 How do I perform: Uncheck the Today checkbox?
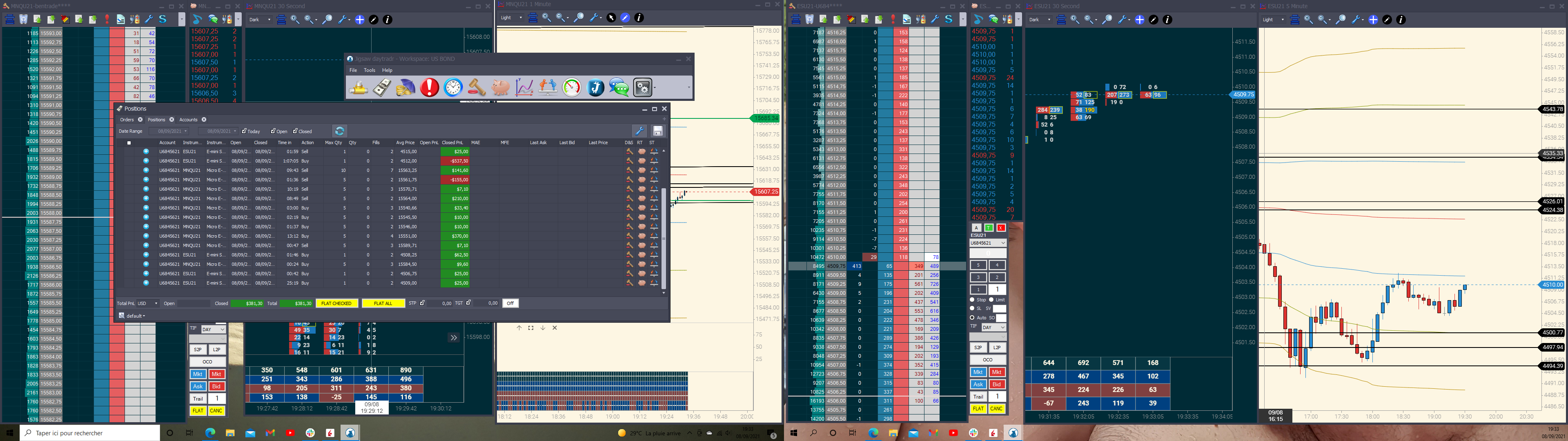(244, 131)
